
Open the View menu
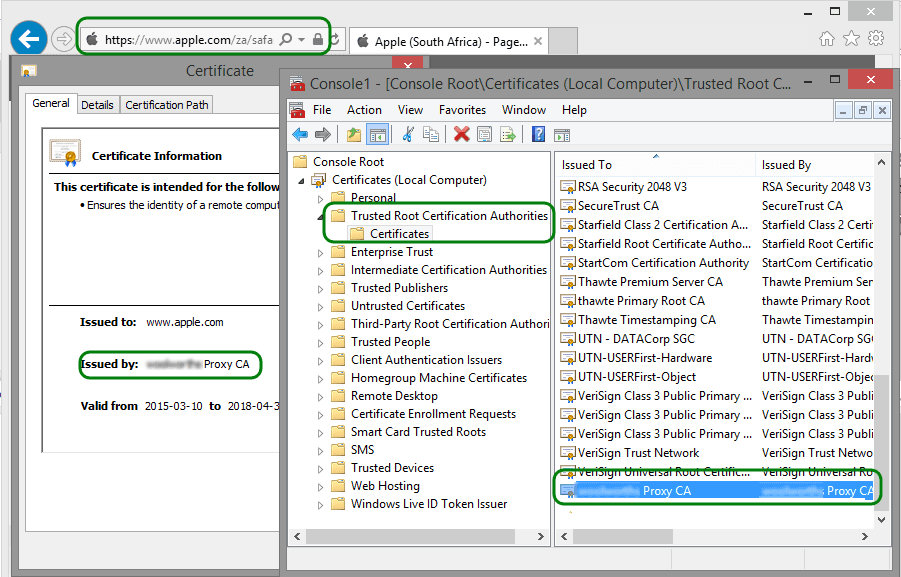click(410, 110)
